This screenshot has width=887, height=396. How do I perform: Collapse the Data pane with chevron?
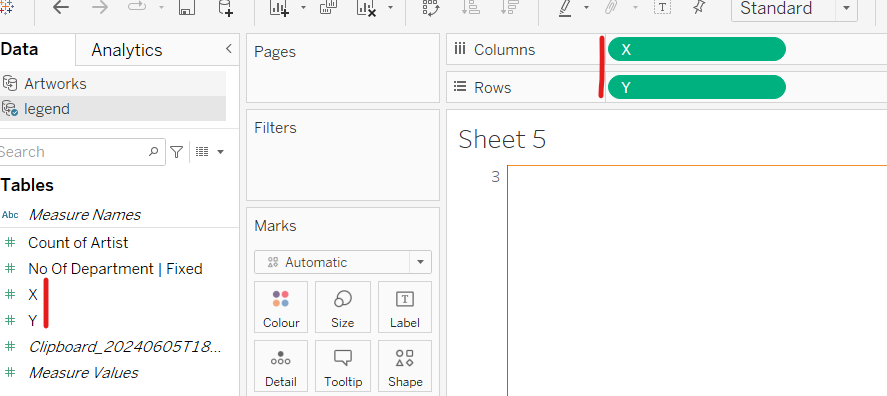pos(229,49)
